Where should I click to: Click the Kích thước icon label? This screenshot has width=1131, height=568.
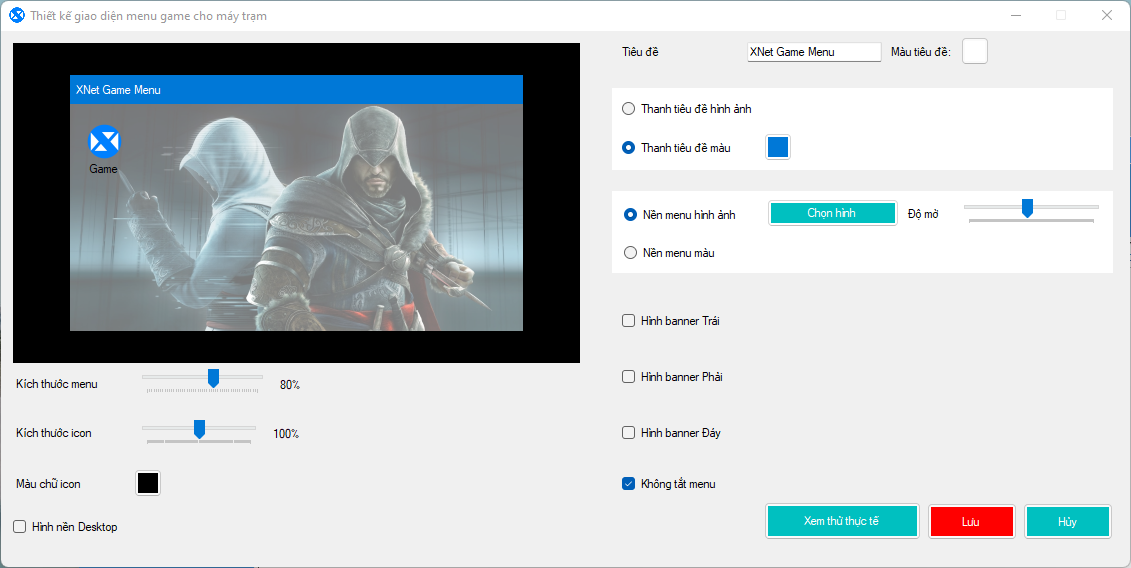[x=54, y=433]
